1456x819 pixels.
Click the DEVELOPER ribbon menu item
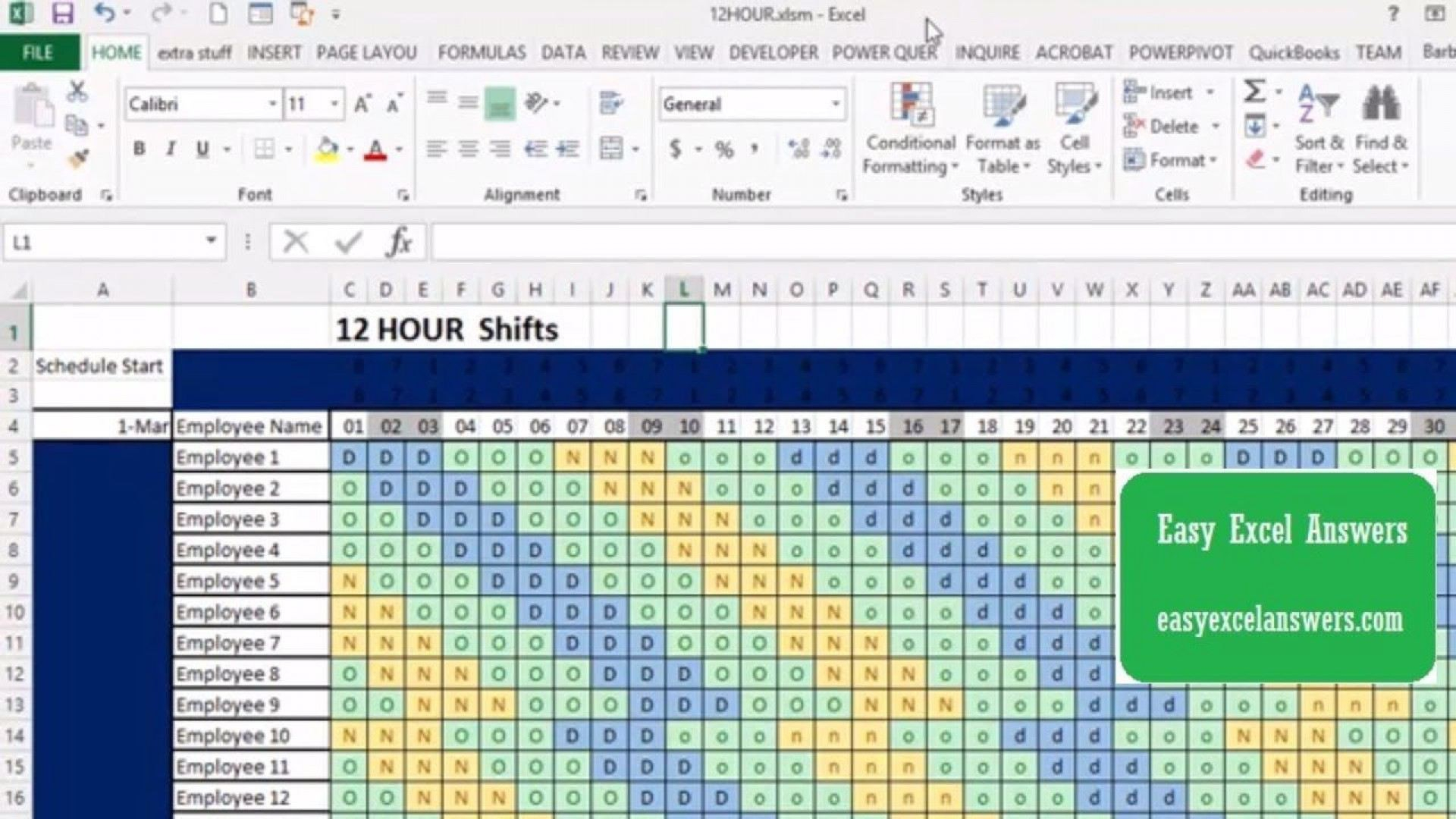point(775,52)
